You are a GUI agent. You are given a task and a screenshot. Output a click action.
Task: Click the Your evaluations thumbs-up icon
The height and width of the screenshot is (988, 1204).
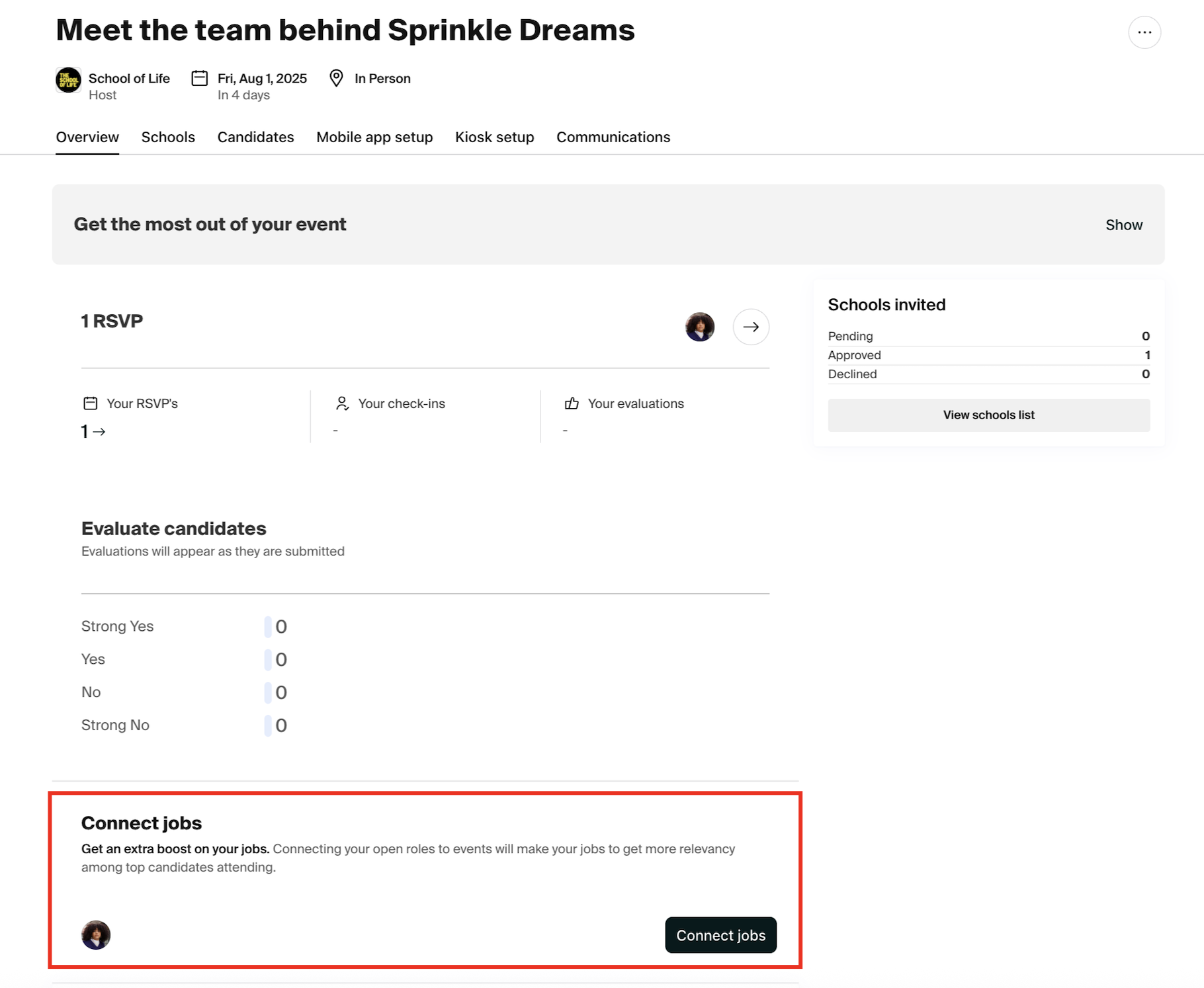point(572,403)
